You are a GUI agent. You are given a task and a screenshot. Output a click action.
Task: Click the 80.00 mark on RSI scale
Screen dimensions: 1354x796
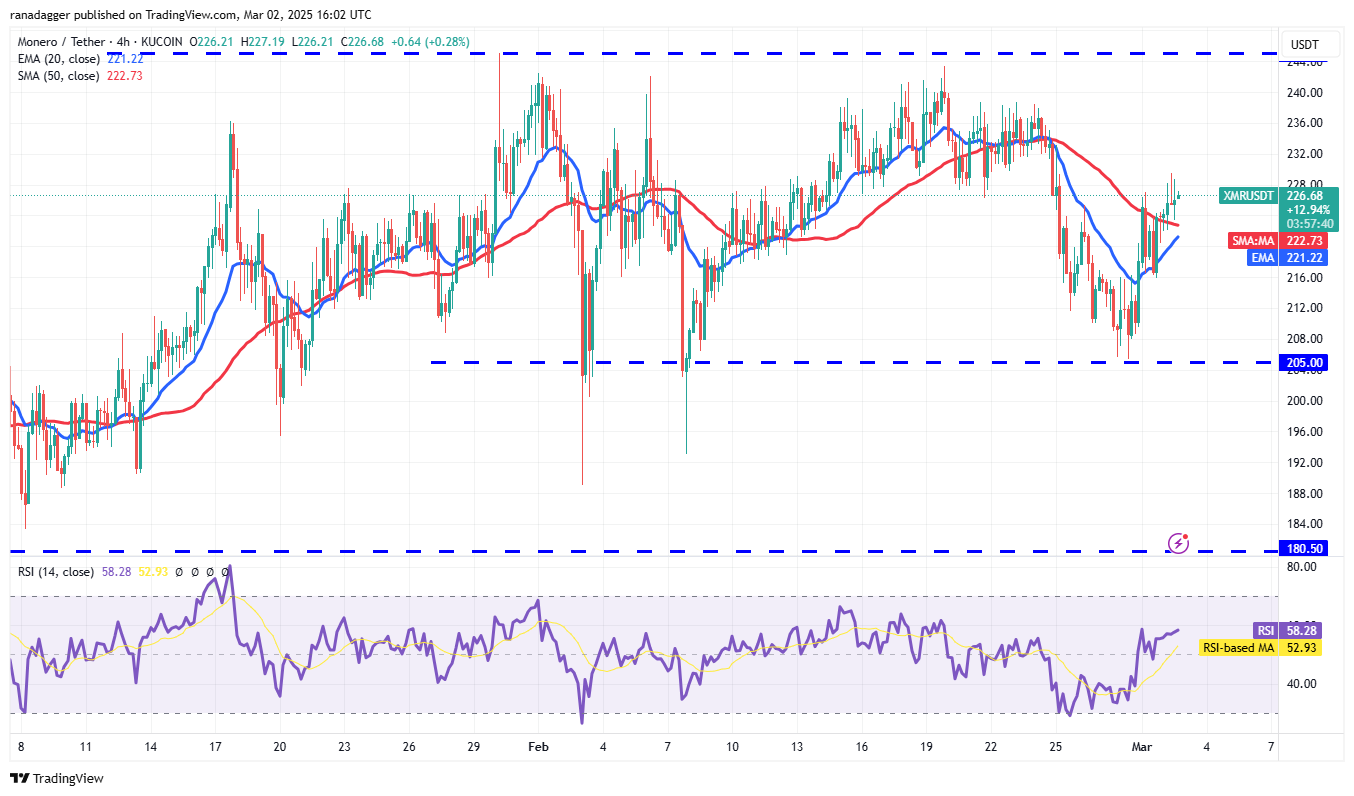point(1302,566)
